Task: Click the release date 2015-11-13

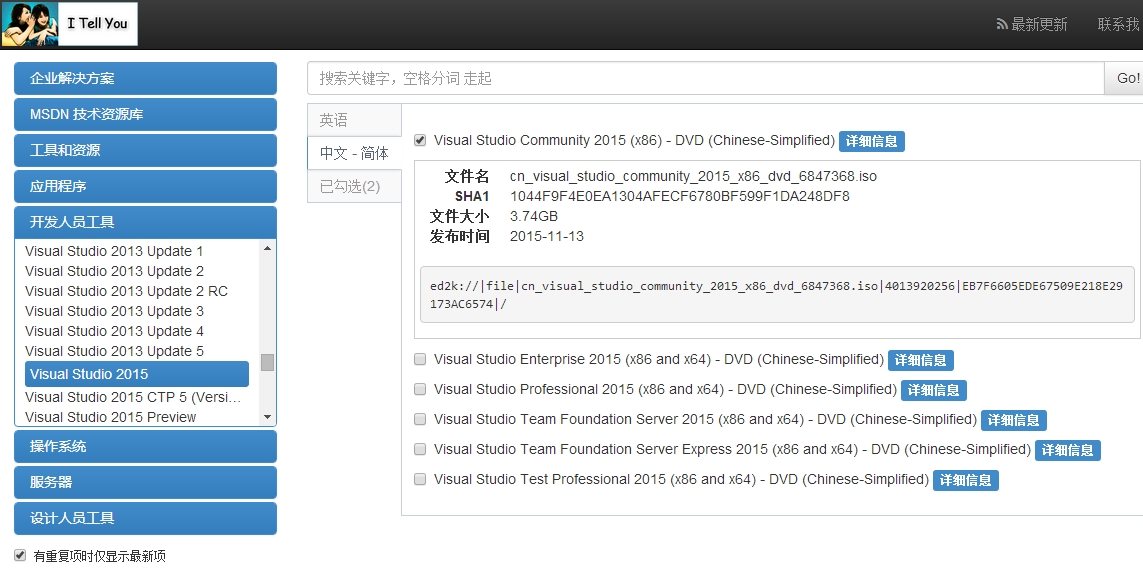Action: [547, 237]
